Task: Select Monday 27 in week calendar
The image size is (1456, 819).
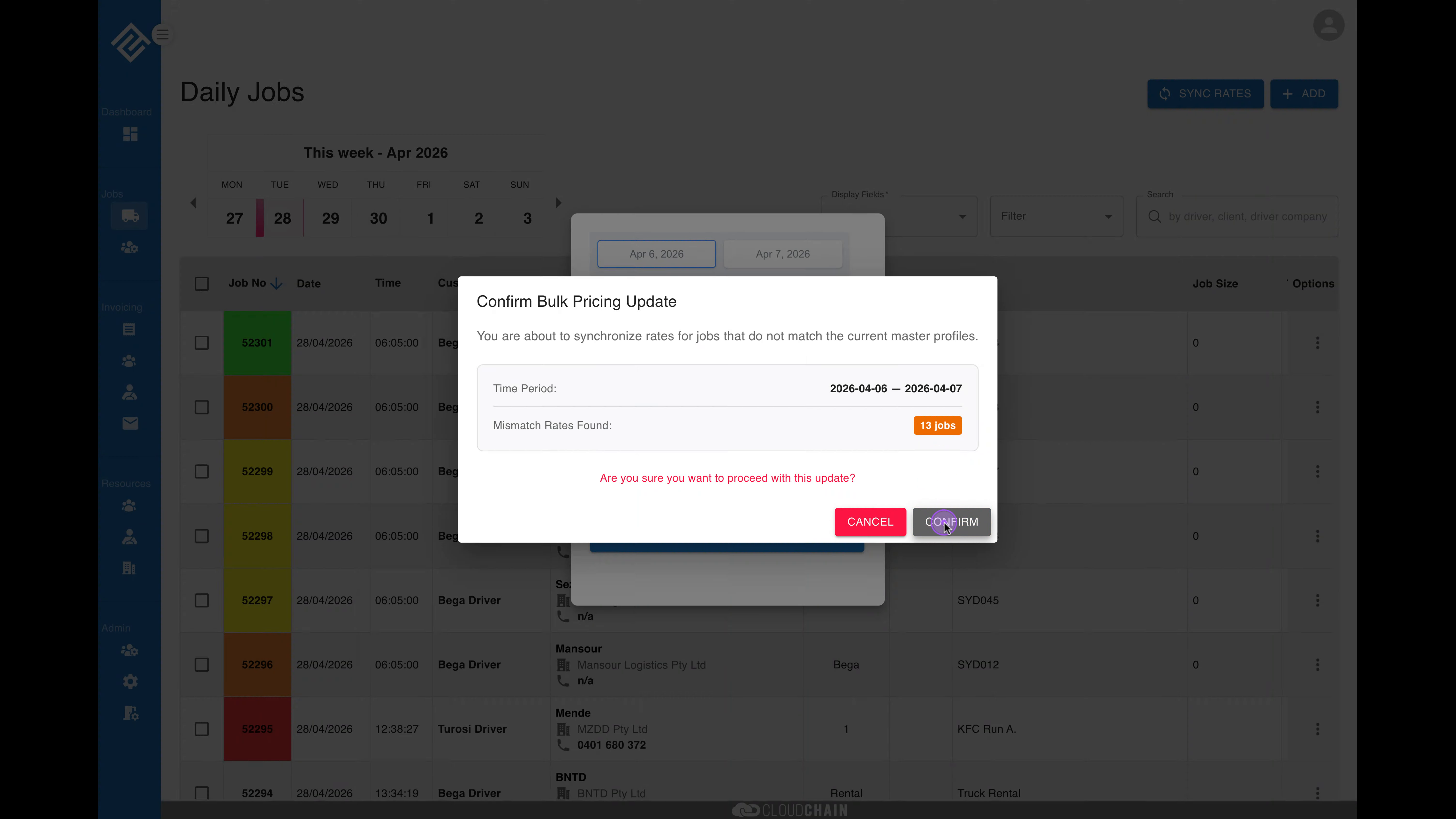Action: tap(235, 218)
